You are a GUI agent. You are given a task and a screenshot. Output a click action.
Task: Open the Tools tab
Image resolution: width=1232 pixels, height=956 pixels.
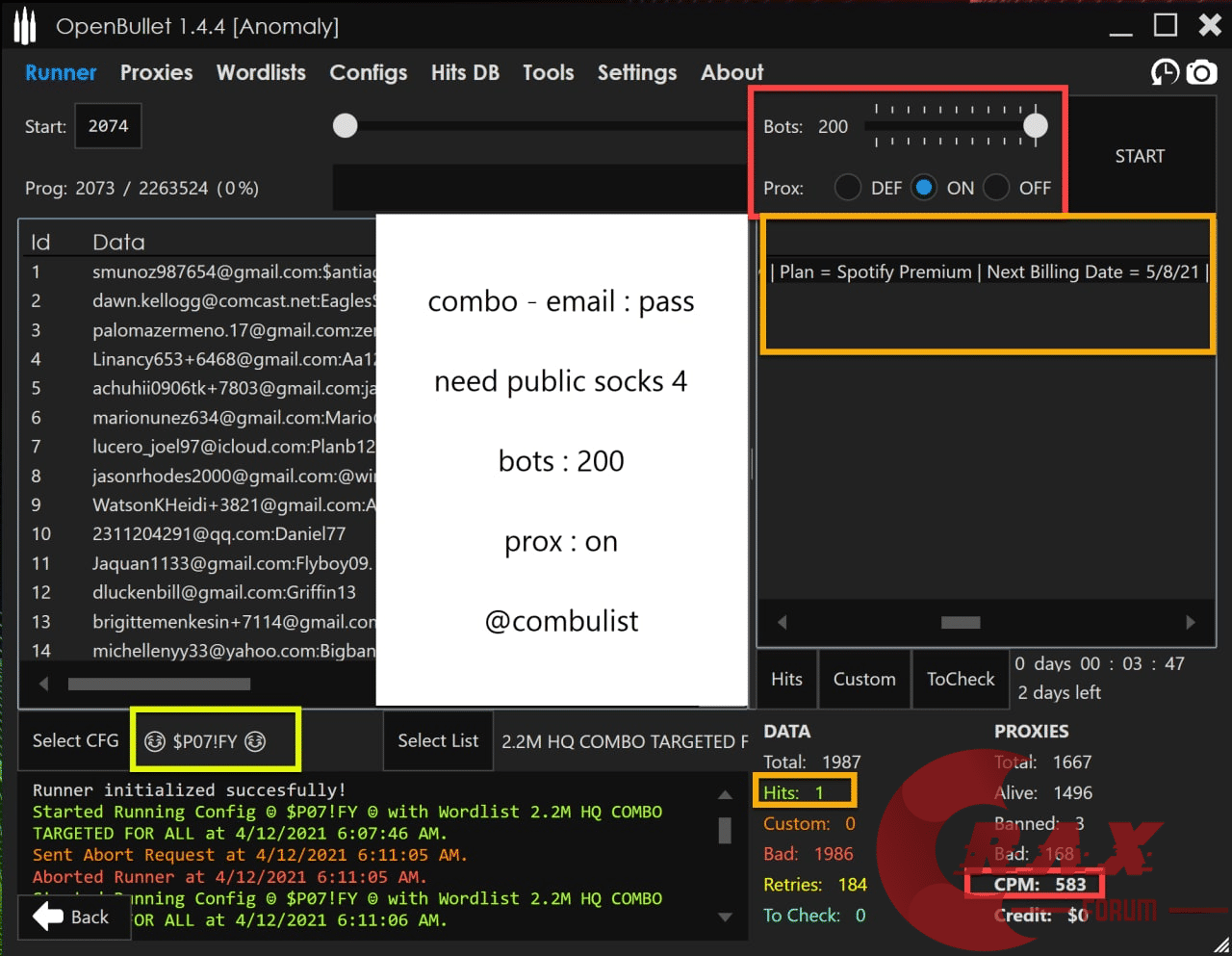[x=549, y=72]
